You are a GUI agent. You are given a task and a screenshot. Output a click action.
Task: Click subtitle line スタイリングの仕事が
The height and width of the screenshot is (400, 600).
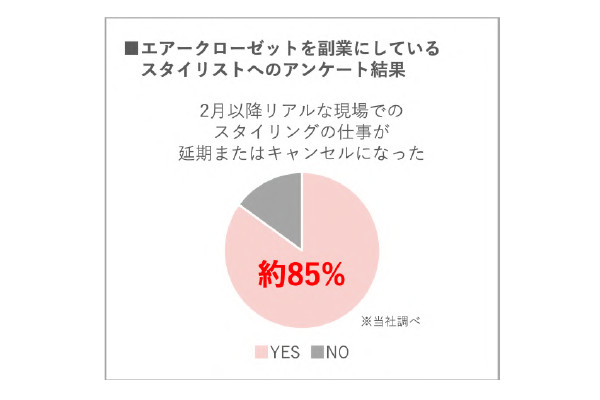tap(301, 132)
